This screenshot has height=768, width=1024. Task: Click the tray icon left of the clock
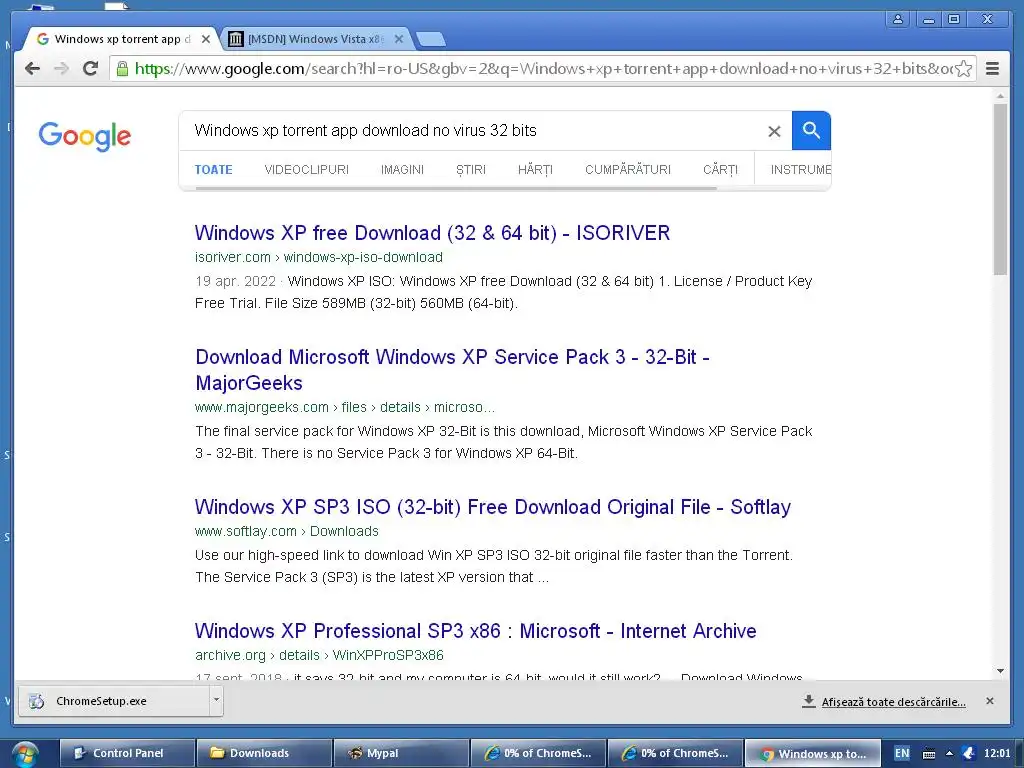point(968,754)
